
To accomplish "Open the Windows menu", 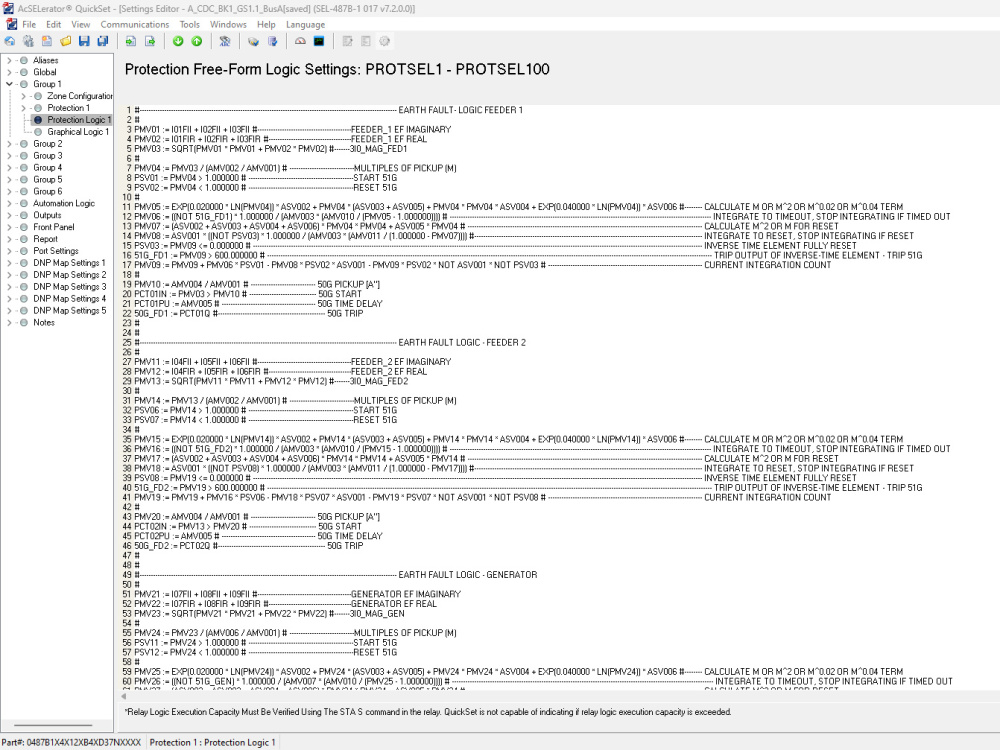I will (228, 24).
